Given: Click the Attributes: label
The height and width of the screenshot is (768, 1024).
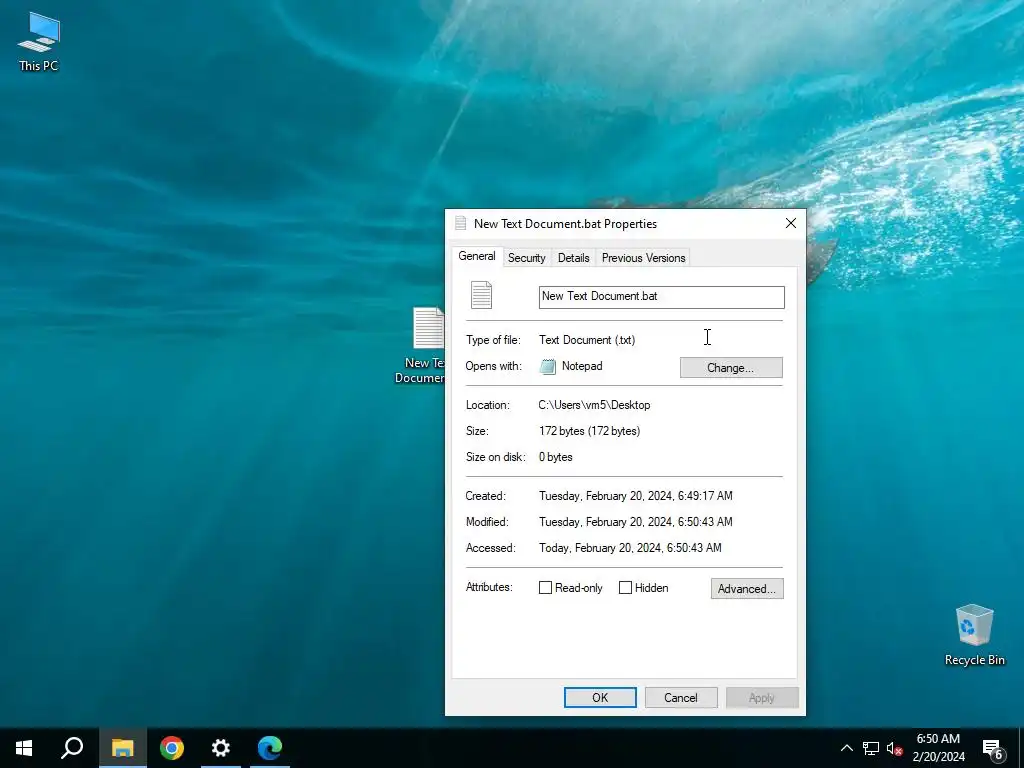Looking at the screenshot, I should point(489,587).
